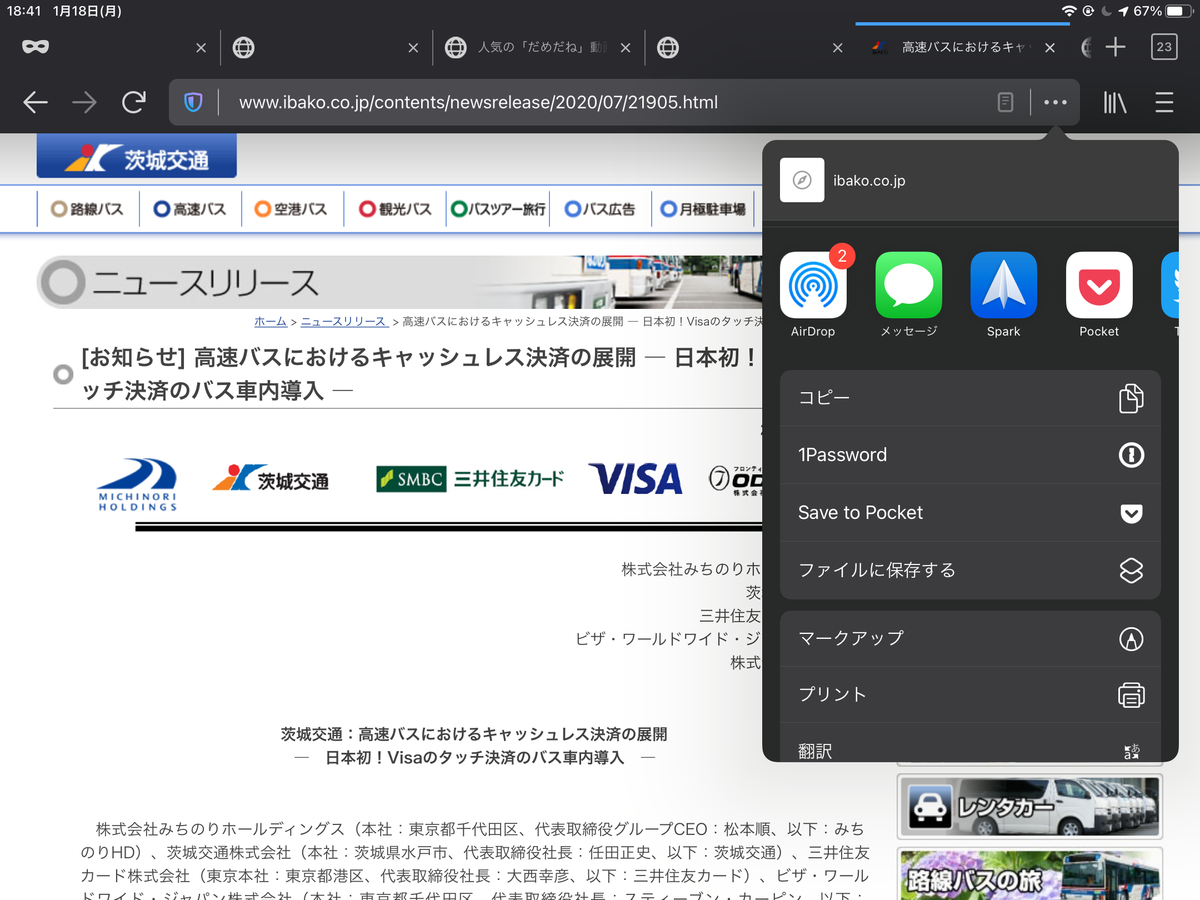This screenshot has width=1200, height=900.
Task: Click the battery 67% status indicator
Action: tap(1162, 11)
